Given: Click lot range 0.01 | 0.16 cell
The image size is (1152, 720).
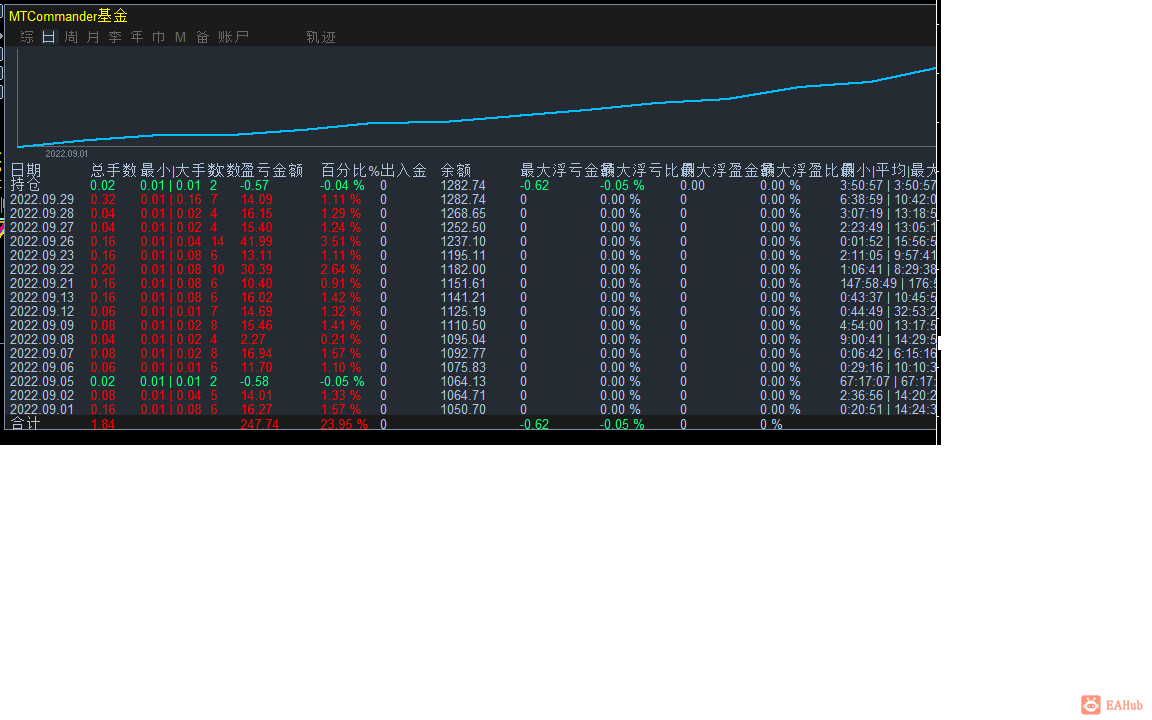Looking at the screenshot, I should [170, 199].
